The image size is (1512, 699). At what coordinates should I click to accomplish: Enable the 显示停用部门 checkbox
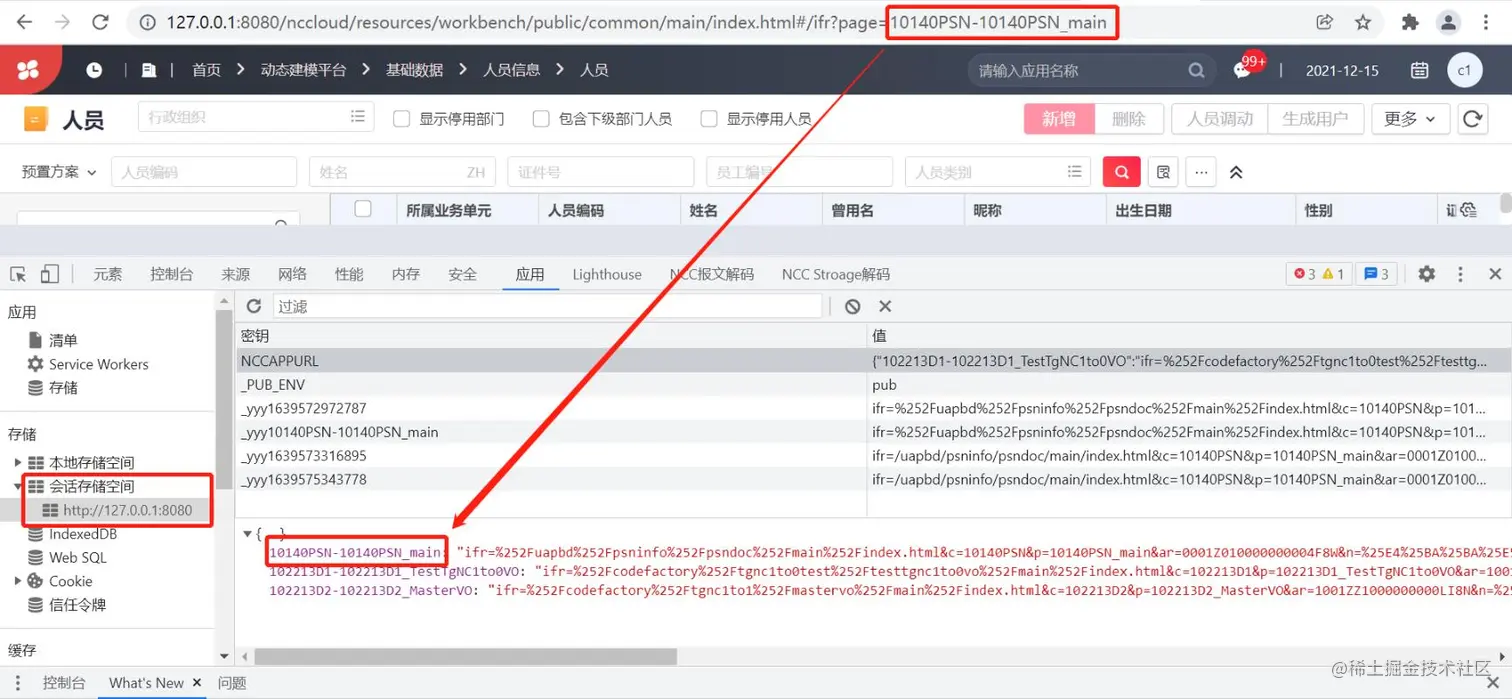[x=401, y=118]
